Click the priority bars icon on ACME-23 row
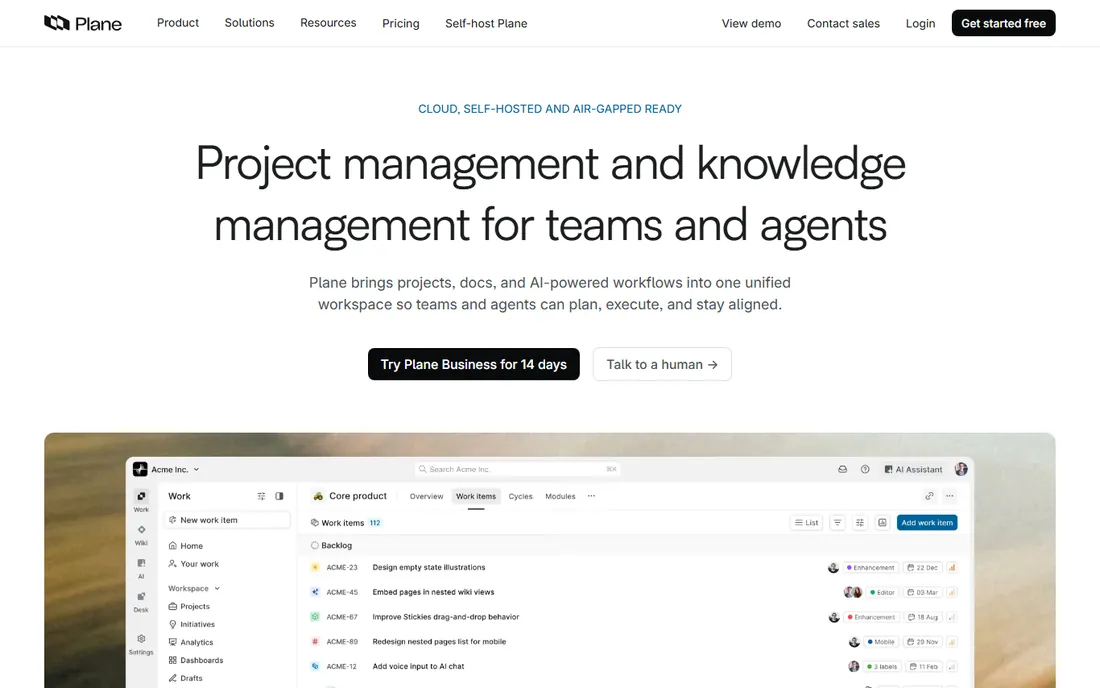The image size is (1100, 688). click(x=952, y=567)
